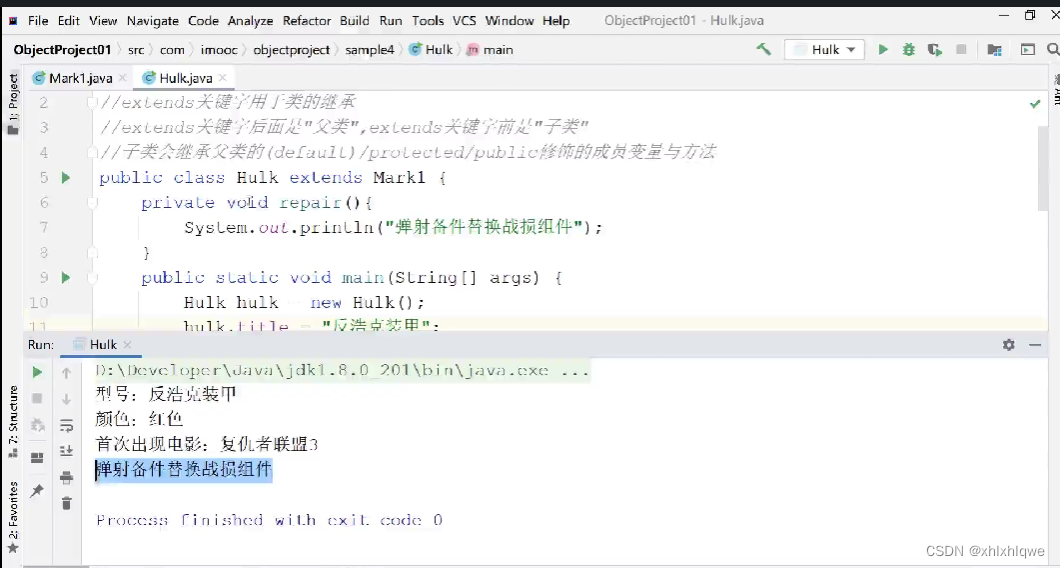Debug Hulk with bug icon
The image size is (1060, 568).
(909, 49)
